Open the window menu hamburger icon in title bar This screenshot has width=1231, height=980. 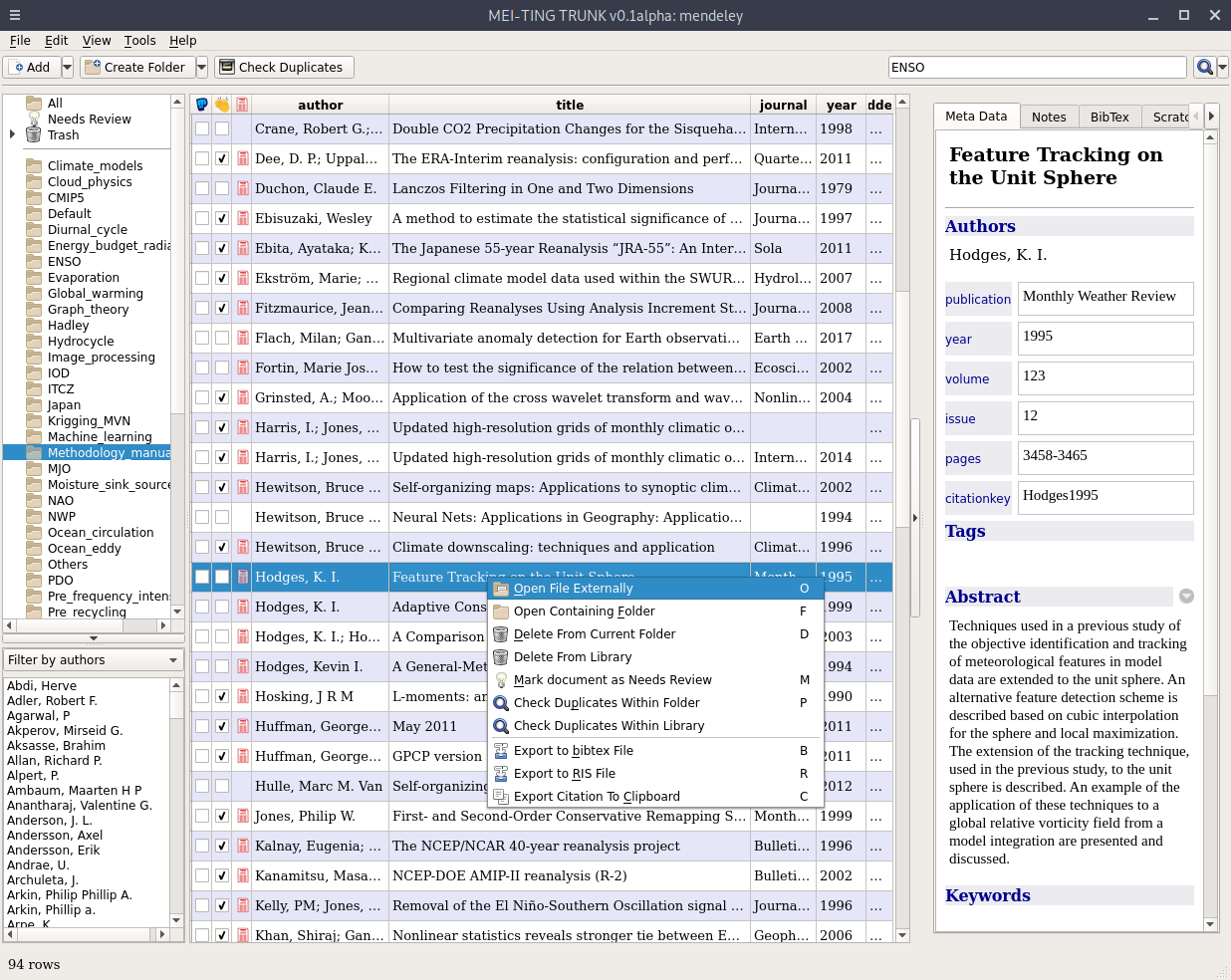click(x=15, y=15)
